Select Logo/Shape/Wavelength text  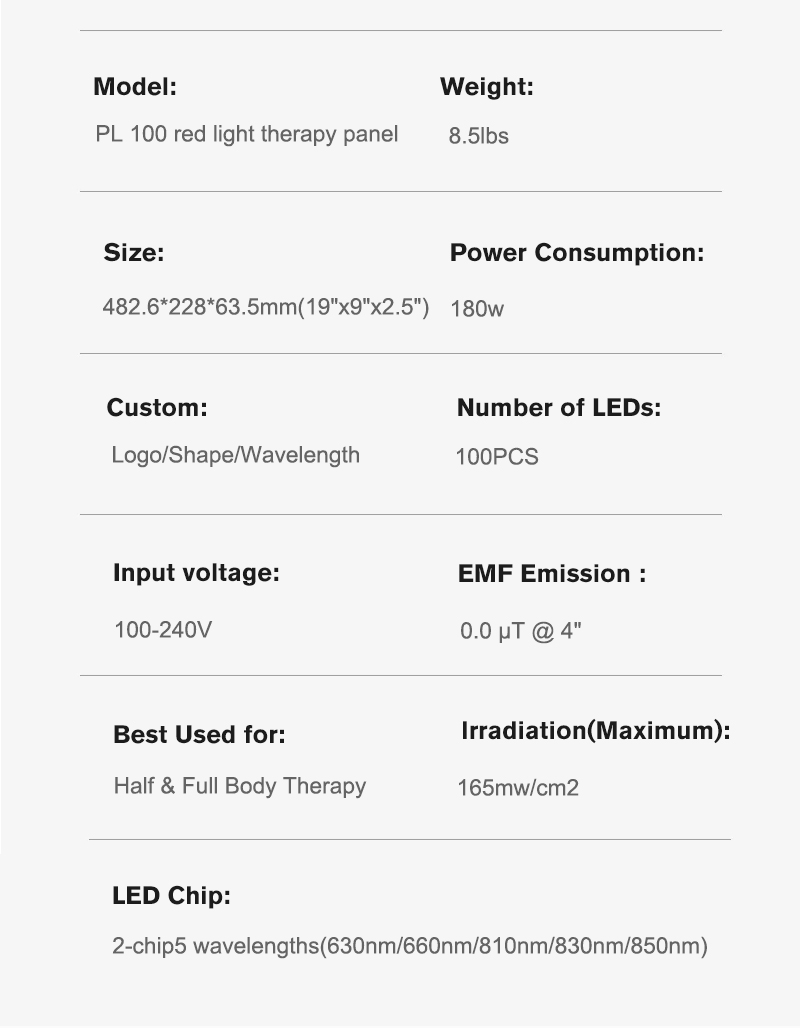(235, 455)
